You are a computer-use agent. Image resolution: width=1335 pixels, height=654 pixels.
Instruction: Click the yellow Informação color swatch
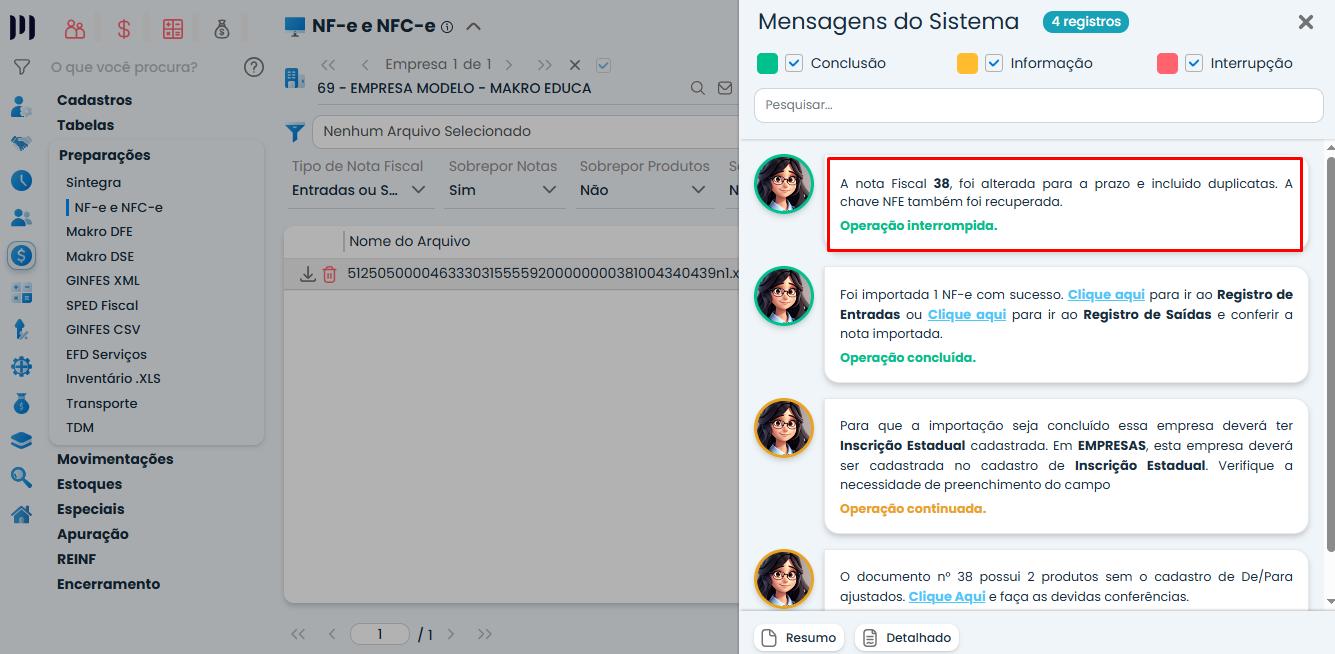(x=967, y=63)
